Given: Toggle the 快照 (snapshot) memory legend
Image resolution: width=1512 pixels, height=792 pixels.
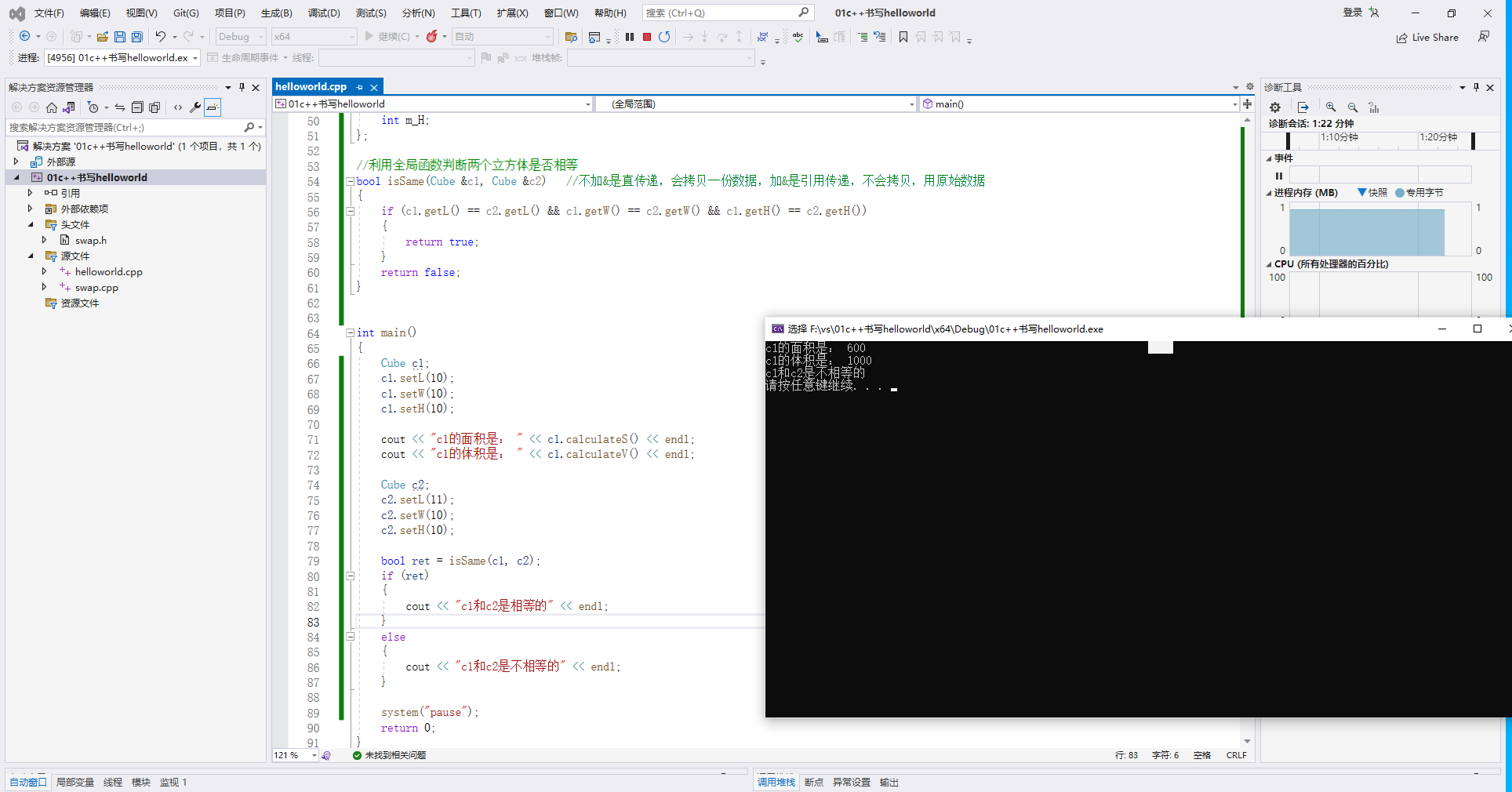Looking at the screenshot, I should 1372,192.
